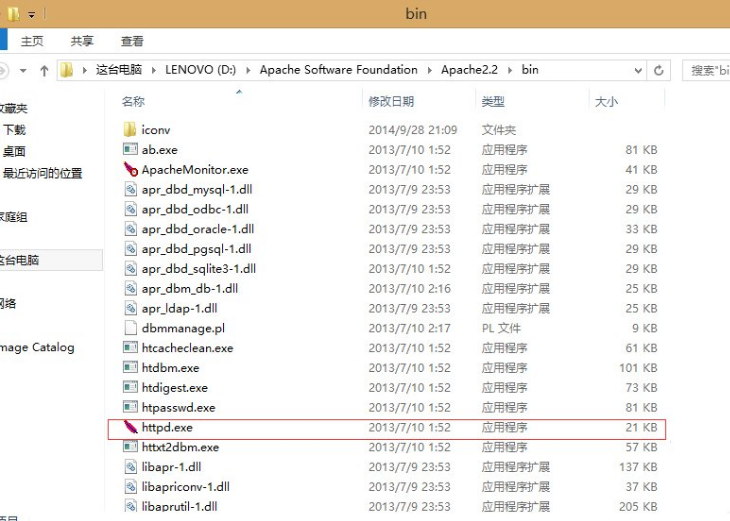Sort files by 大小 column header
Viewport: 730px width, 521px height.
(606, 102)
